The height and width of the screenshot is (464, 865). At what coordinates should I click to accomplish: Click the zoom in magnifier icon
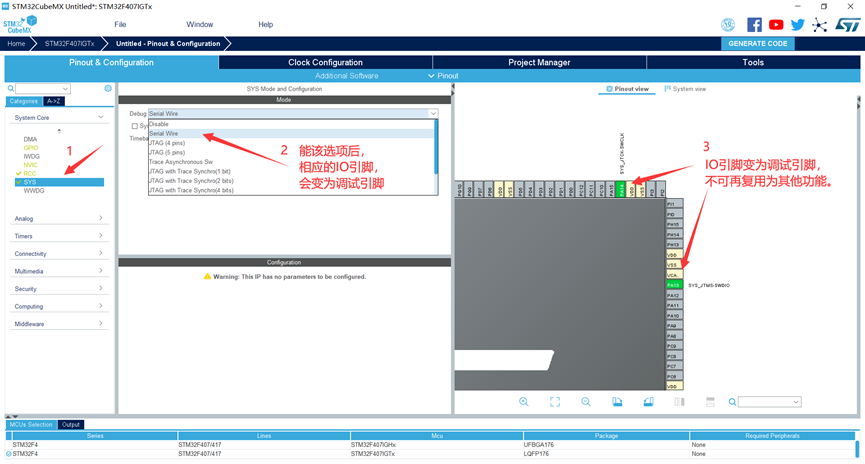pyautogui.click(x=523, y=402)
